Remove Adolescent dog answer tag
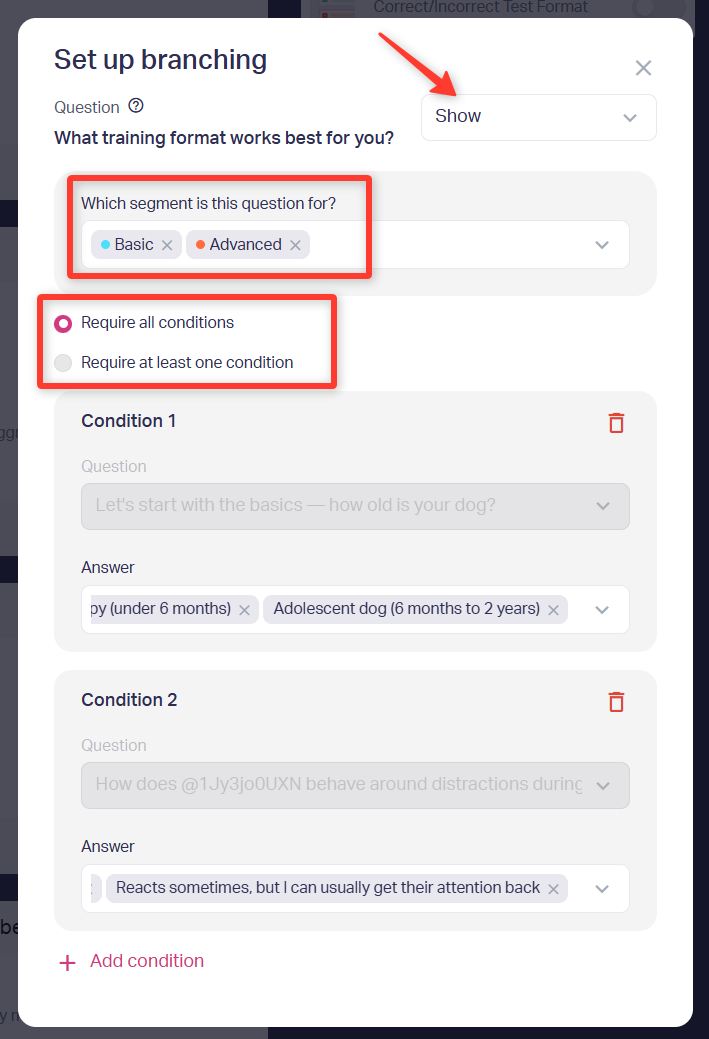Viewport: 709px width, 1039px height. coord(553,610)
